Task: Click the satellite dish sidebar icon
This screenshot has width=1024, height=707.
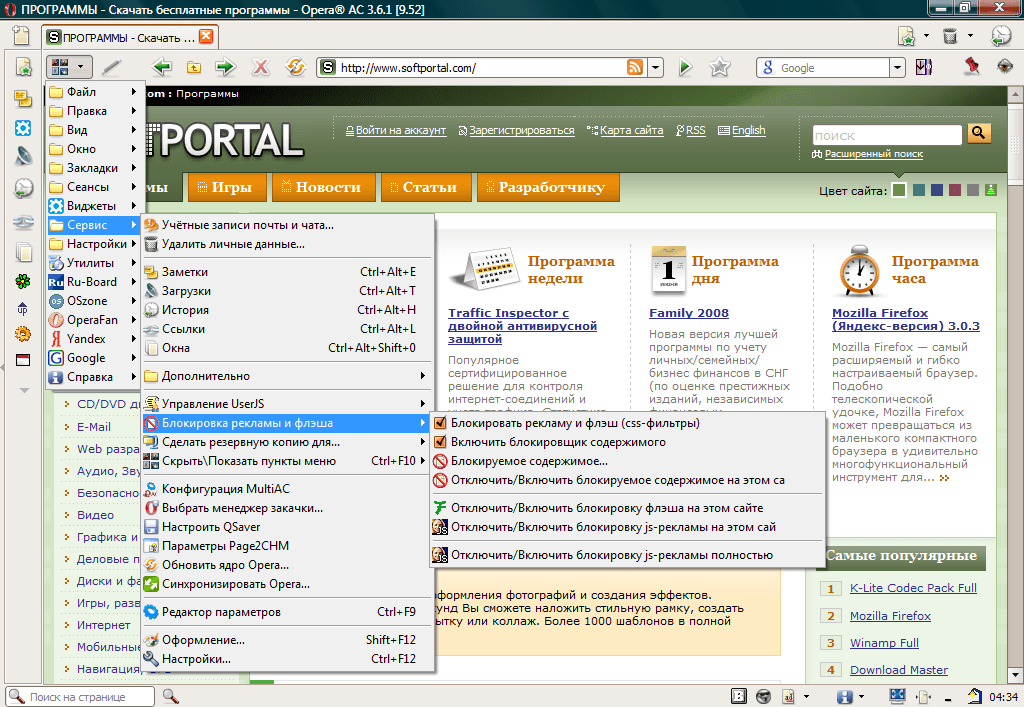Action: click(23, 156)
